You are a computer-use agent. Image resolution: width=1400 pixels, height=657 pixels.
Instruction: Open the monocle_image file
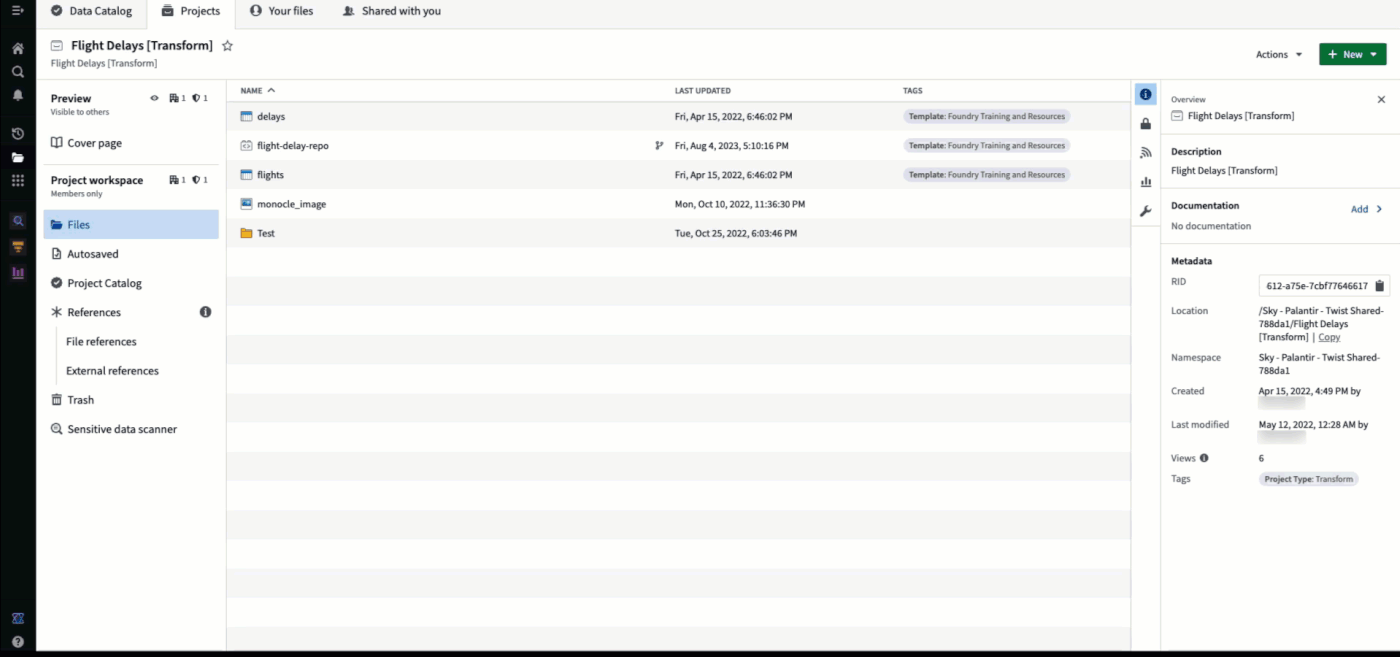coord(679,204)
